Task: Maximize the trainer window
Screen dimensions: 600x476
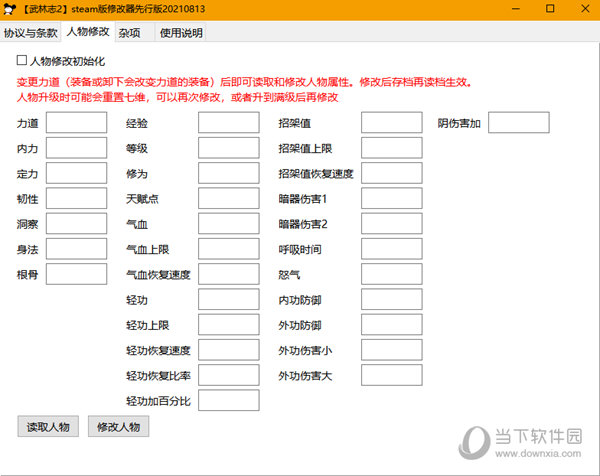Action: pyautogui.click(x=550, y=9)
